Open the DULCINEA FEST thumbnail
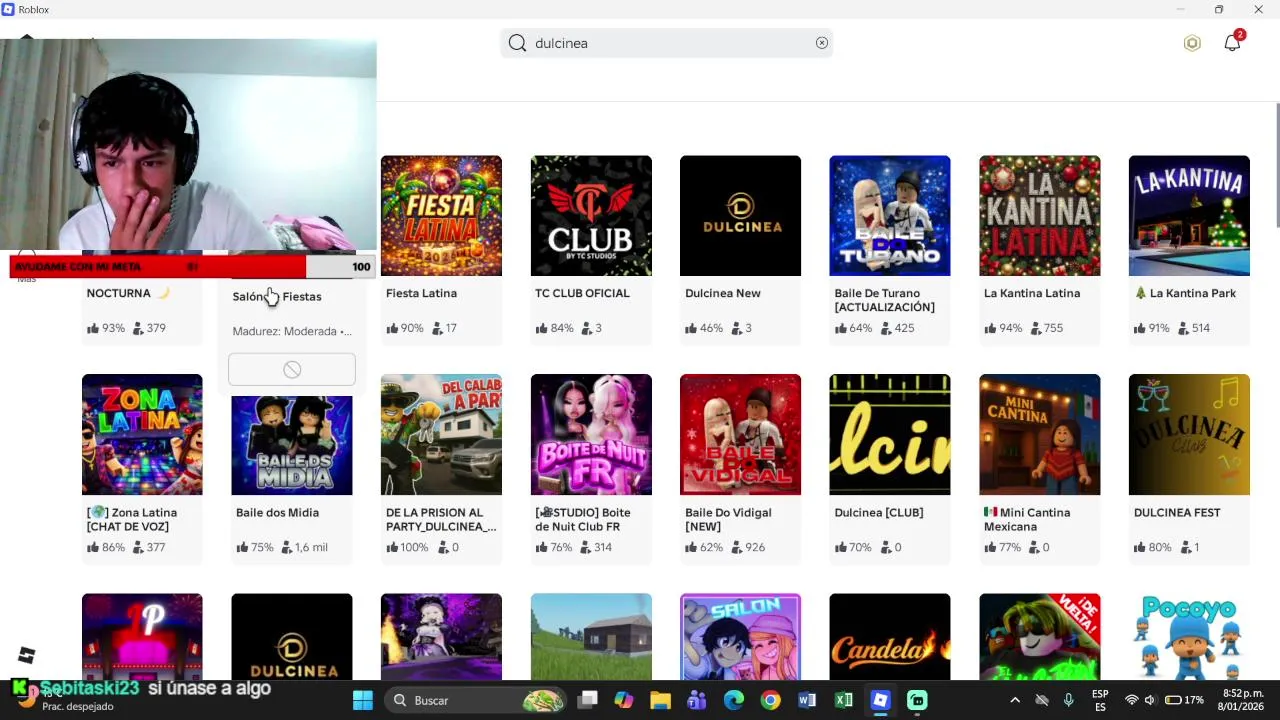 point(1189,434)
